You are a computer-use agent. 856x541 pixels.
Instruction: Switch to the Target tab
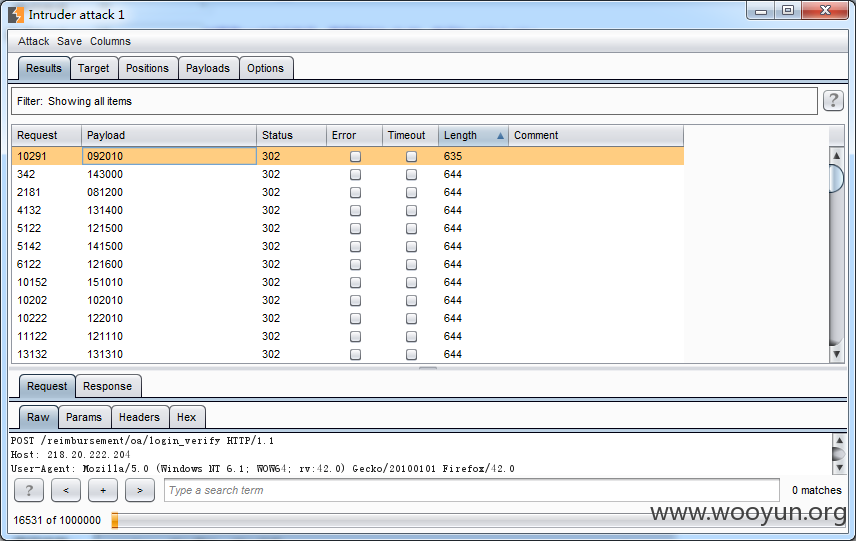point(93,68)
